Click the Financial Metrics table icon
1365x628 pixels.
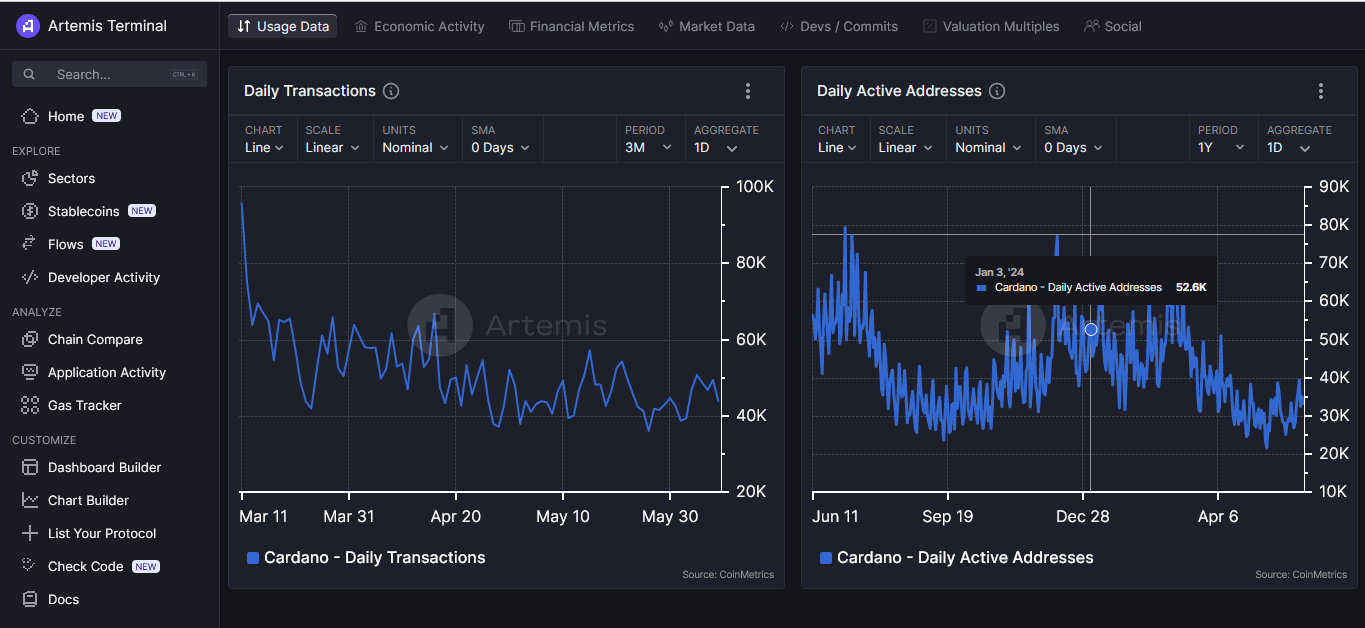coord(516,26)
